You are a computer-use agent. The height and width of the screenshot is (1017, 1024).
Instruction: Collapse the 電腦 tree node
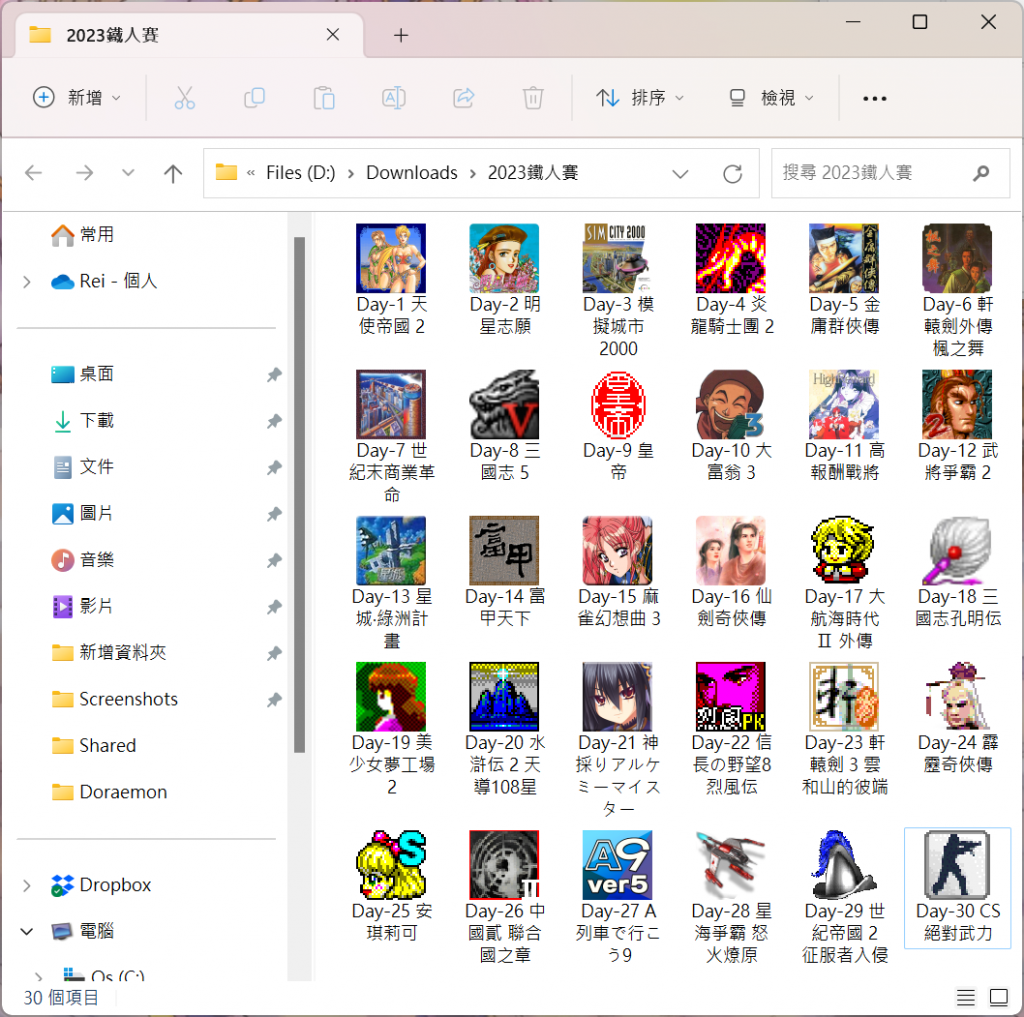coord(27,931)
